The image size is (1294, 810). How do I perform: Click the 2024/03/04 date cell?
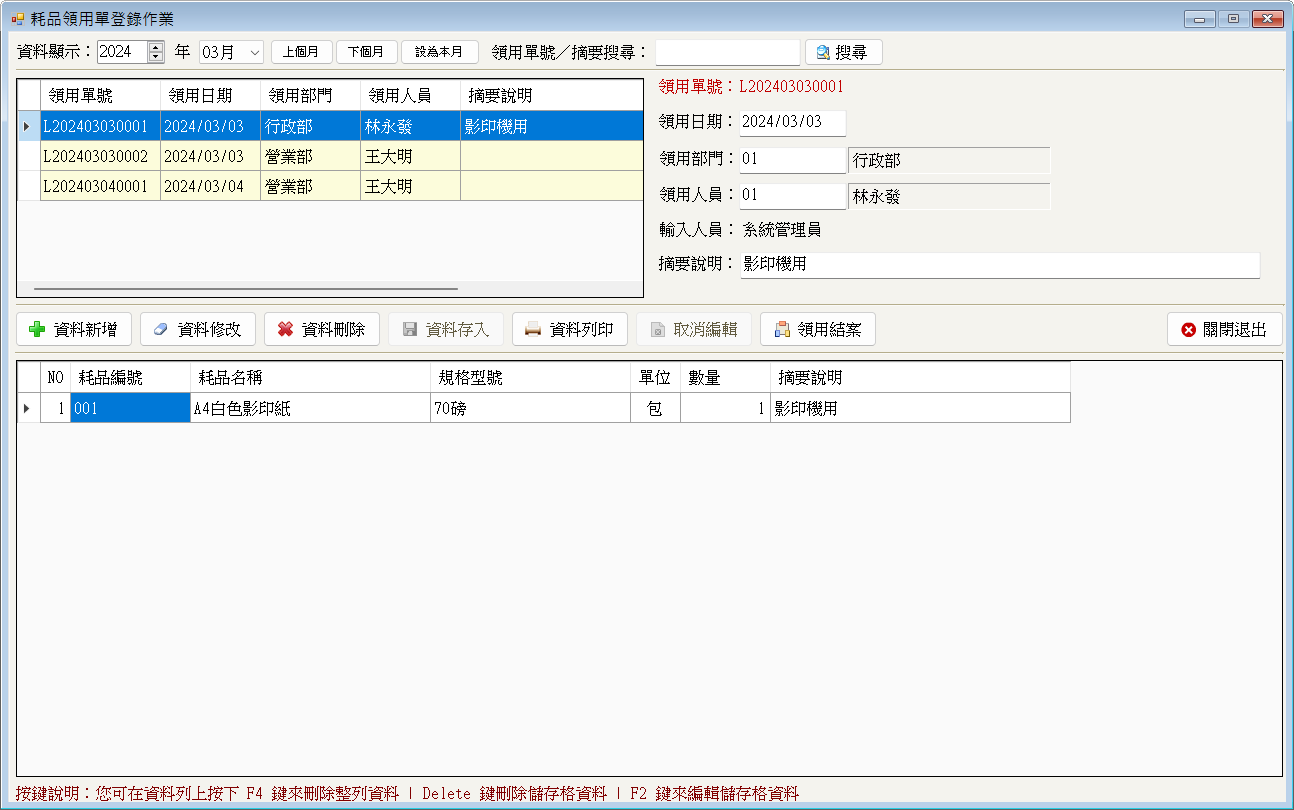pos(210,186)
